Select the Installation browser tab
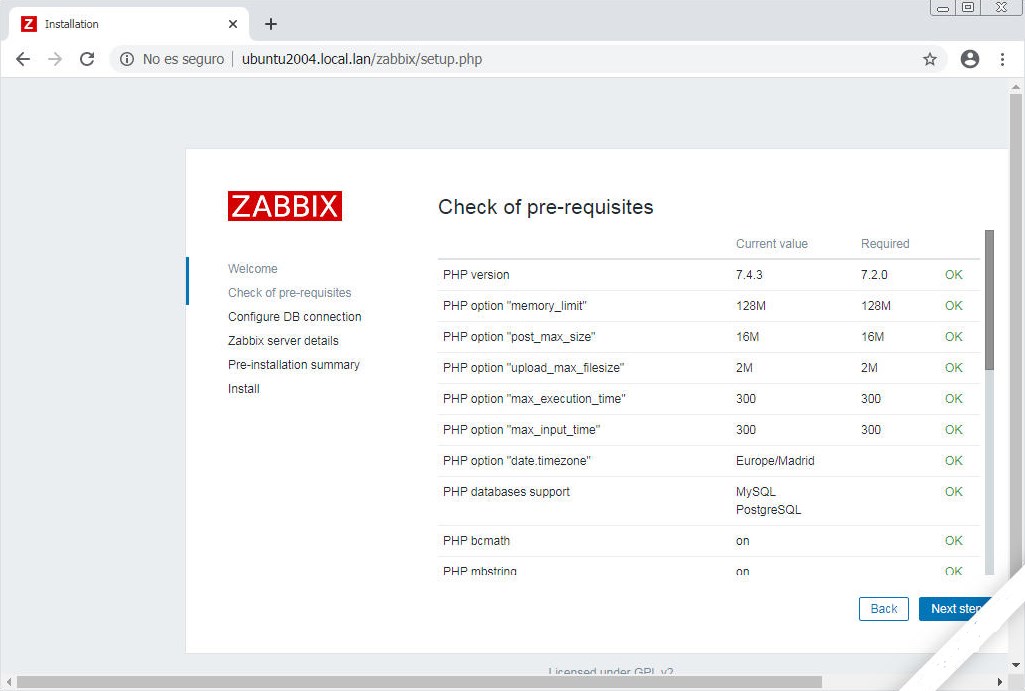This screenshot has width=1025, height=691. pos(129,24)
